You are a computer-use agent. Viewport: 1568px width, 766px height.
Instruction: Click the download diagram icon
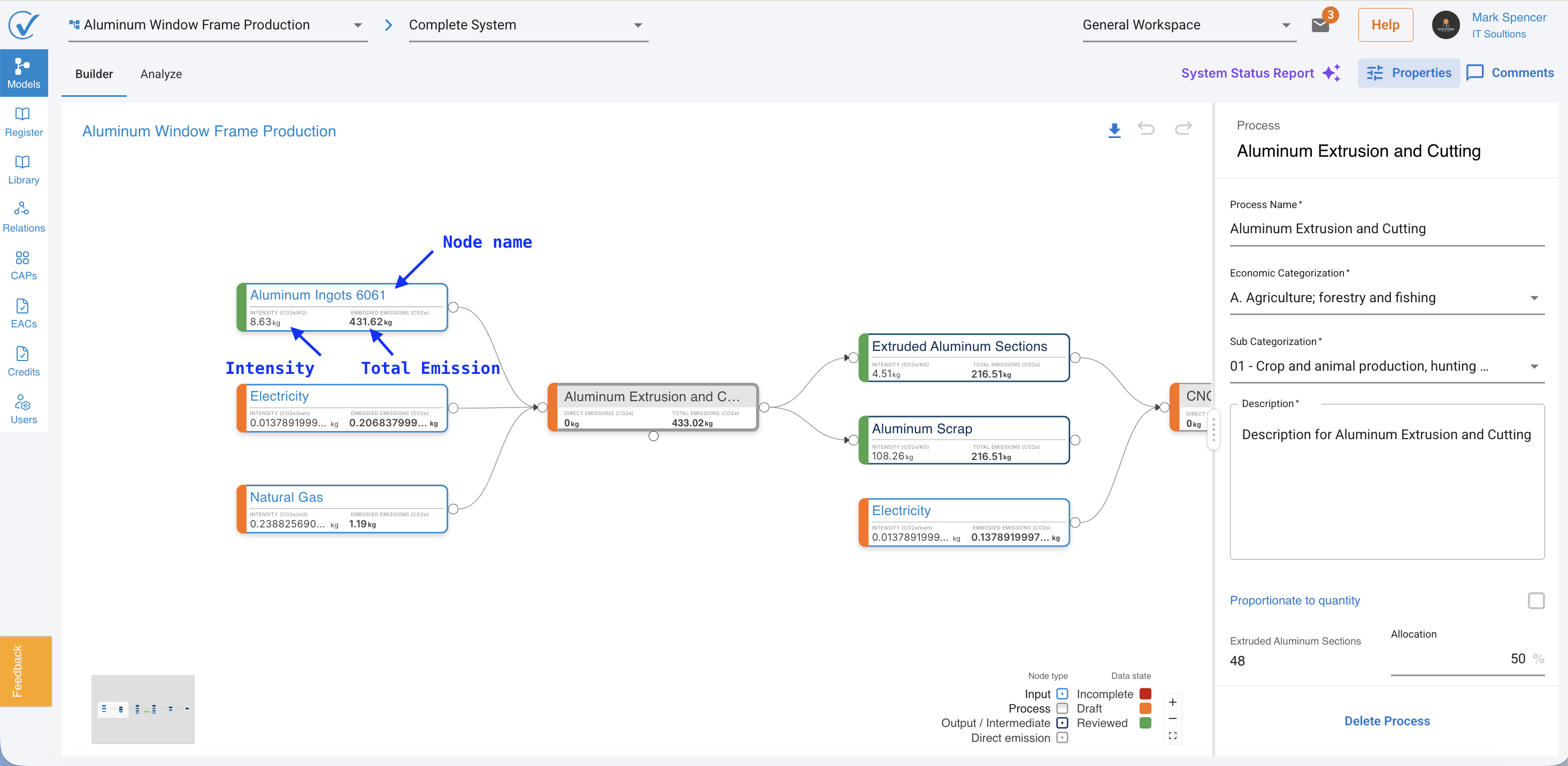(1114, 129)
